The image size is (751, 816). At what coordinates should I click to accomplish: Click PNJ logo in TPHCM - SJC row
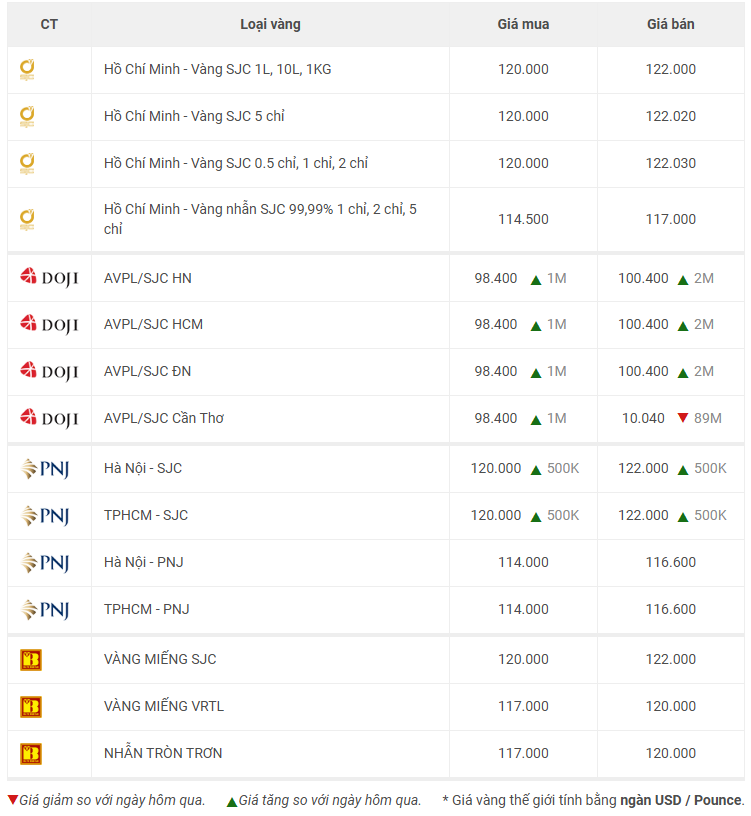pos(45,516)
